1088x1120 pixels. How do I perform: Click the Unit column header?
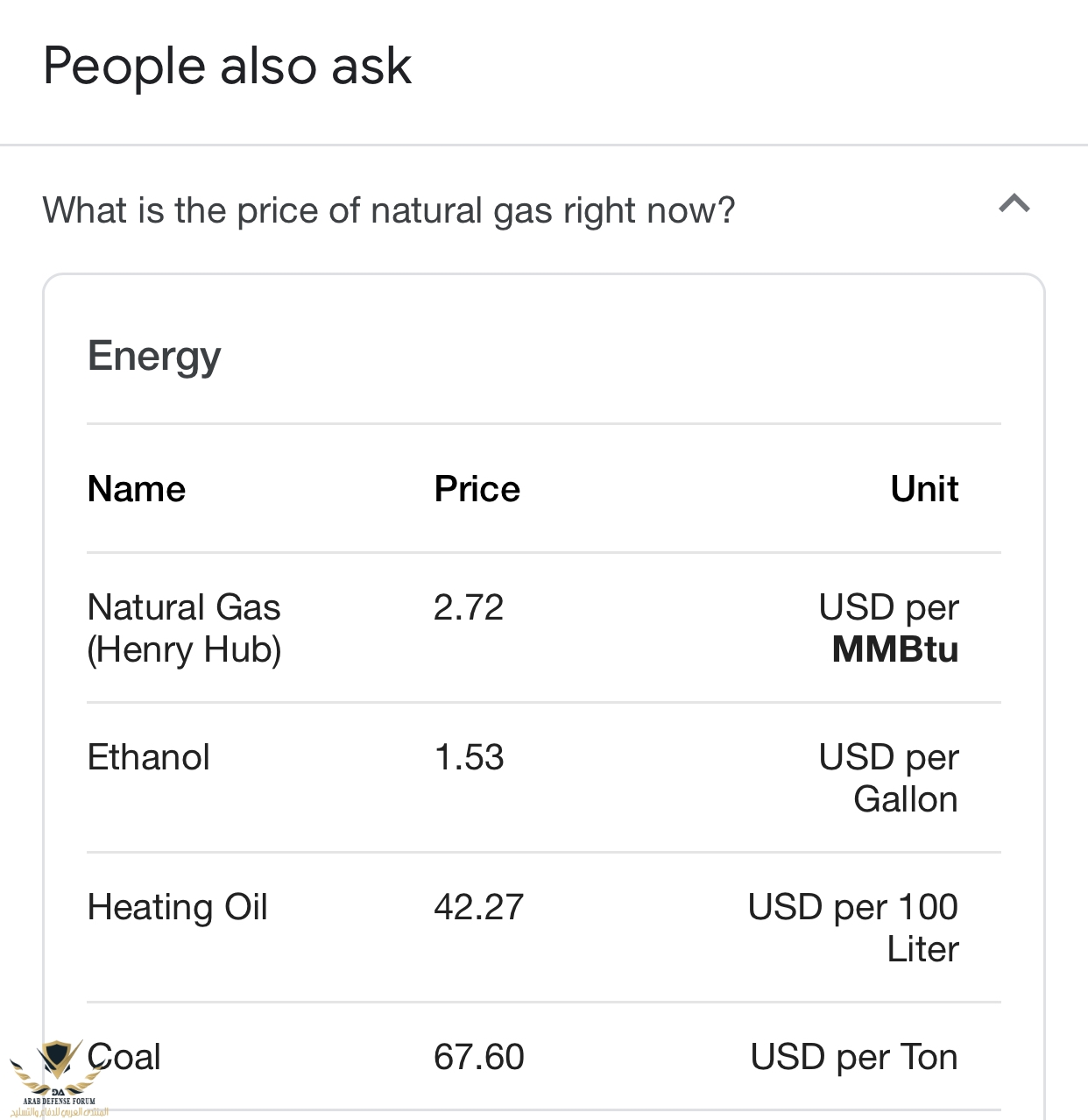924,489
